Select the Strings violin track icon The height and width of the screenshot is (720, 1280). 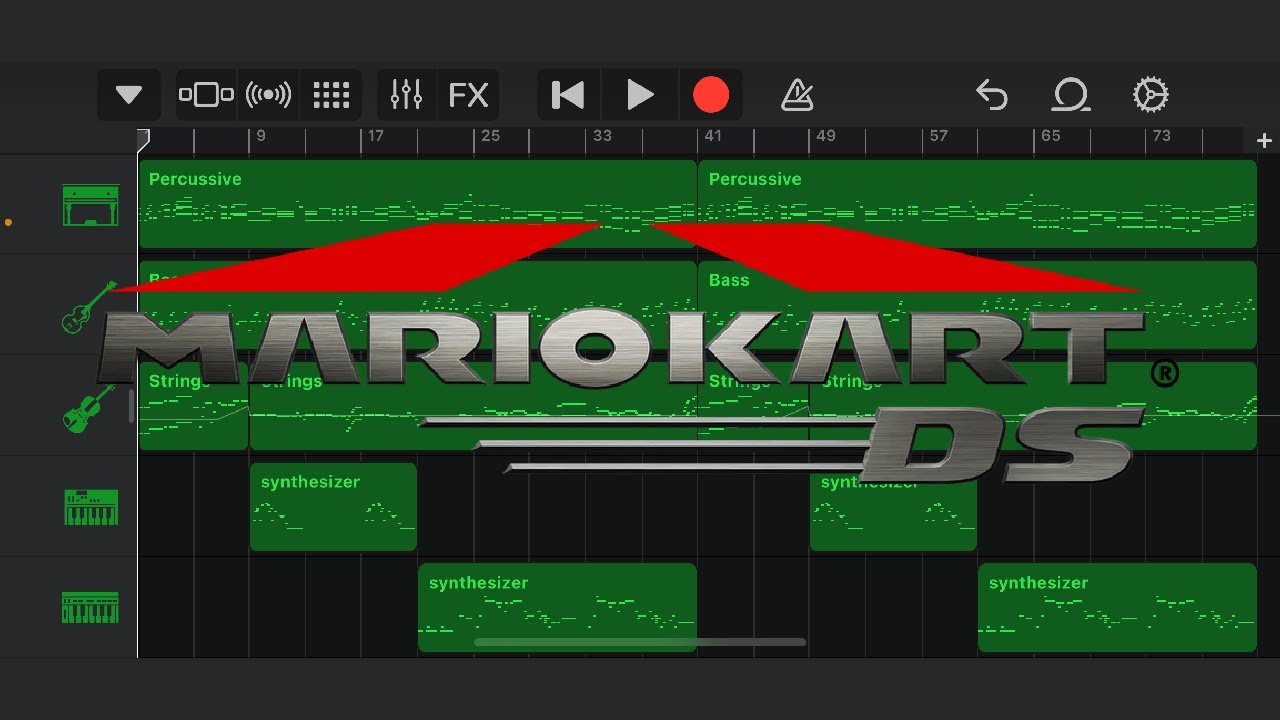pyautogui.click(x=89, y=408)
